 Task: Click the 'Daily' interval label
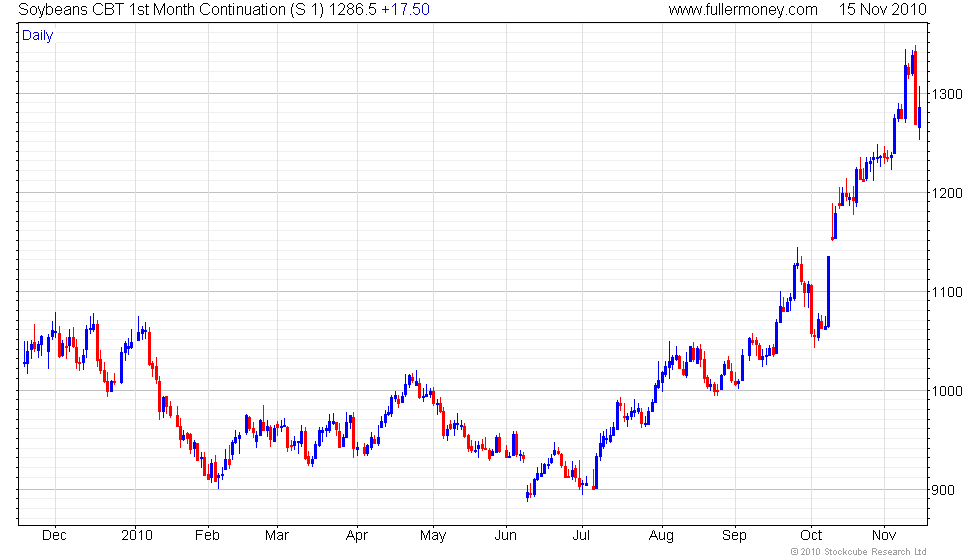[38, 36]
